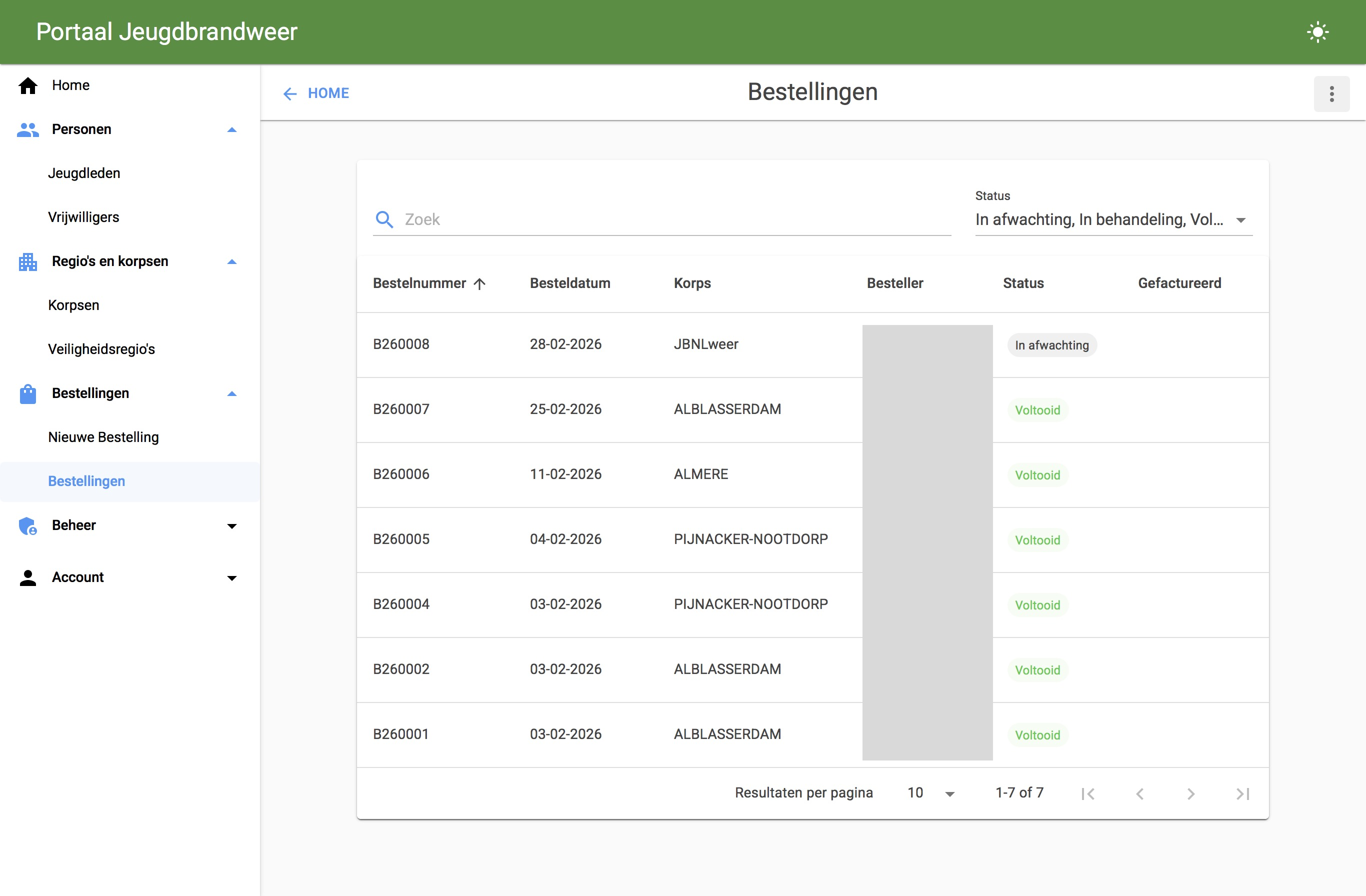Toggle the light/dark theme sun icon
The height and width of the screenshot is (896, 1366).
click(x=1317, y=32)
